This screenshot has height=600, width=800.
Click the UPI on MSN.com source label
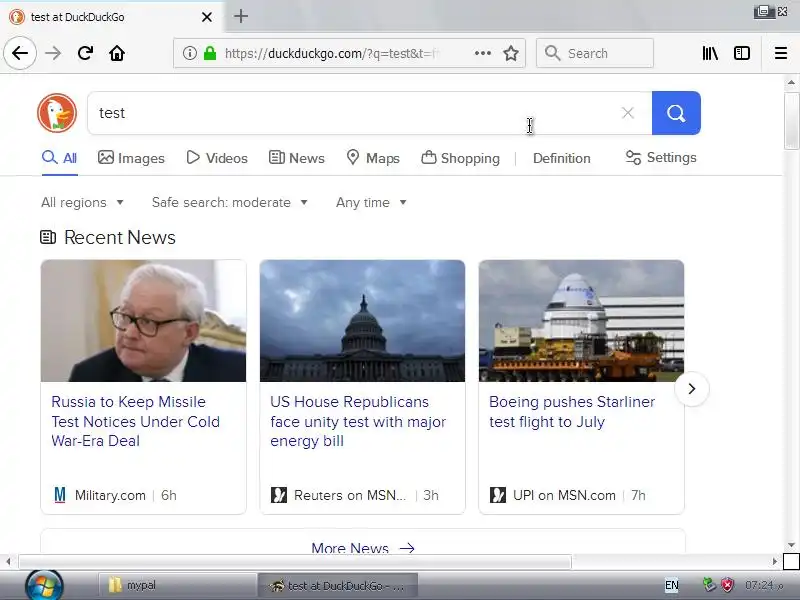point(564,495)
